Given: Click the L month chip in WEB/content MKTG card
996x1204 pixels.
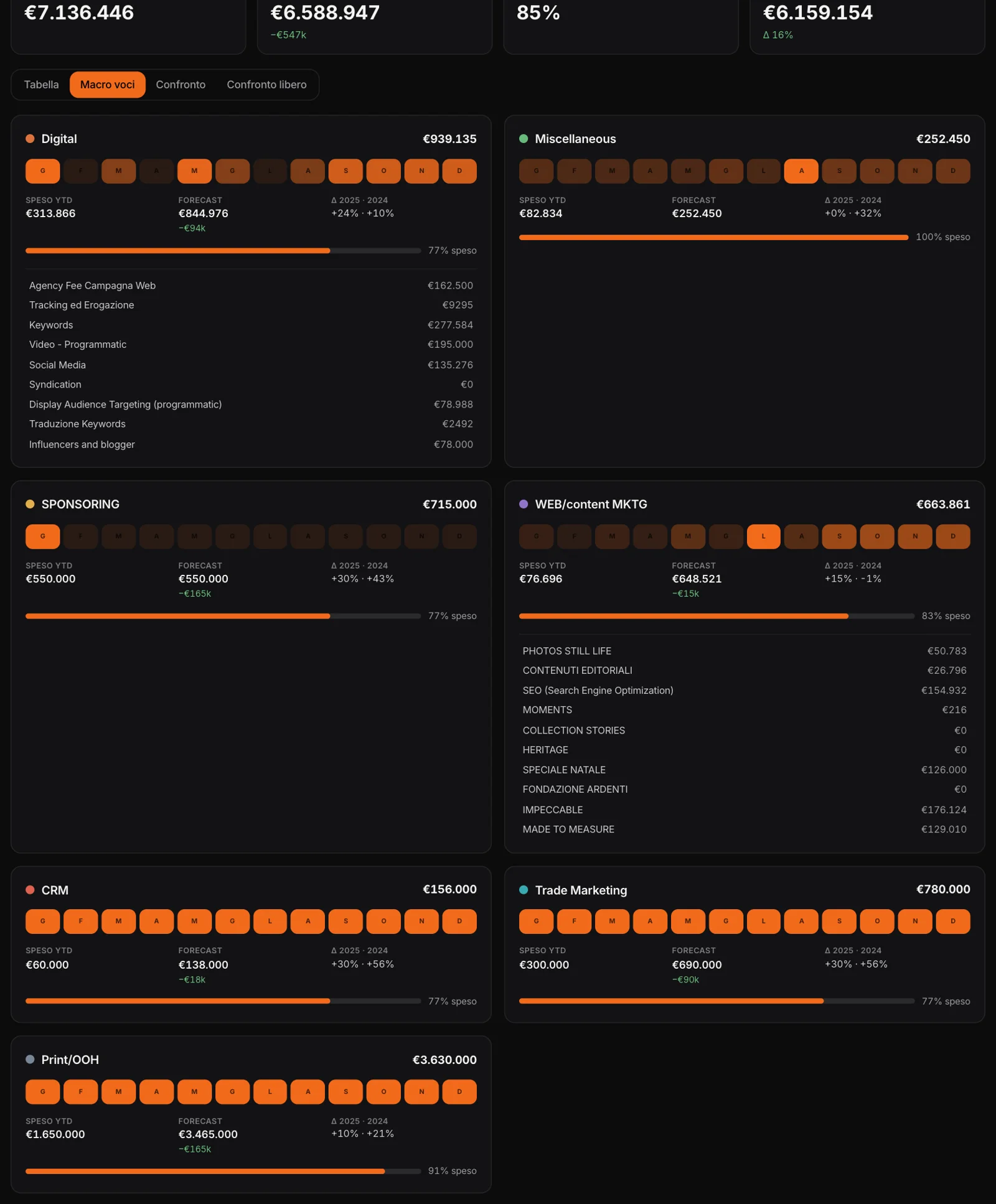Looking at the screenshot, I should 763,536.
